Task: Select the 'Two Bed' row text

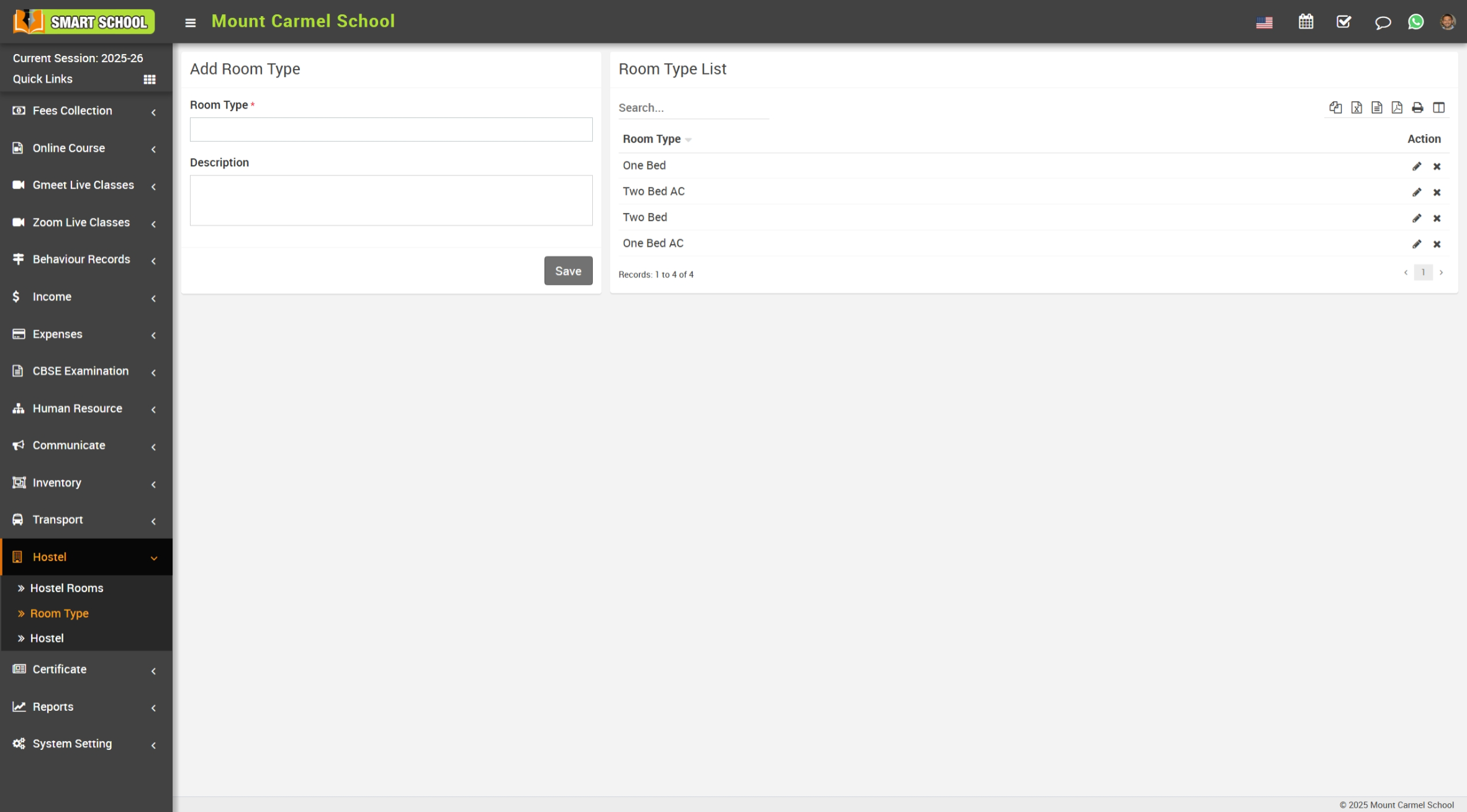Action: [x=644, y=218]
